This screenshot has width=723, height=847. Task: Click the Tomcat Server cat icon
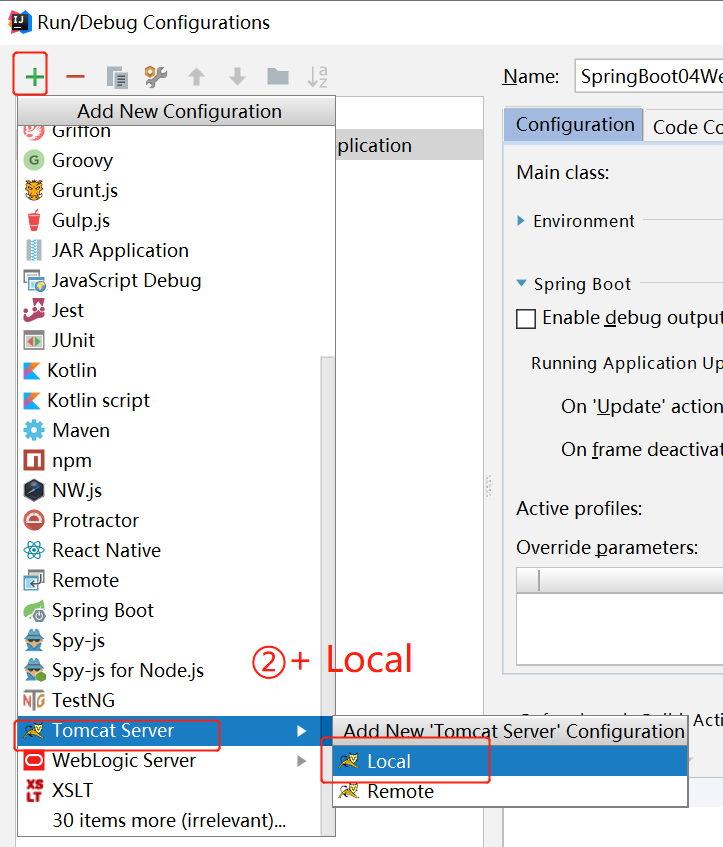click(x=34, y=731)
